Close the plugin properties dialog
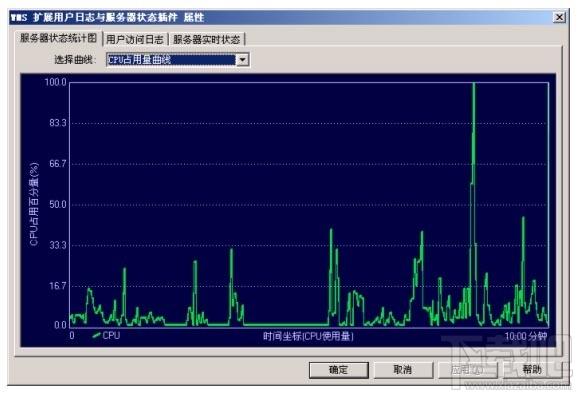Screen dimensions: 580x395 click(x=559, y=17)
